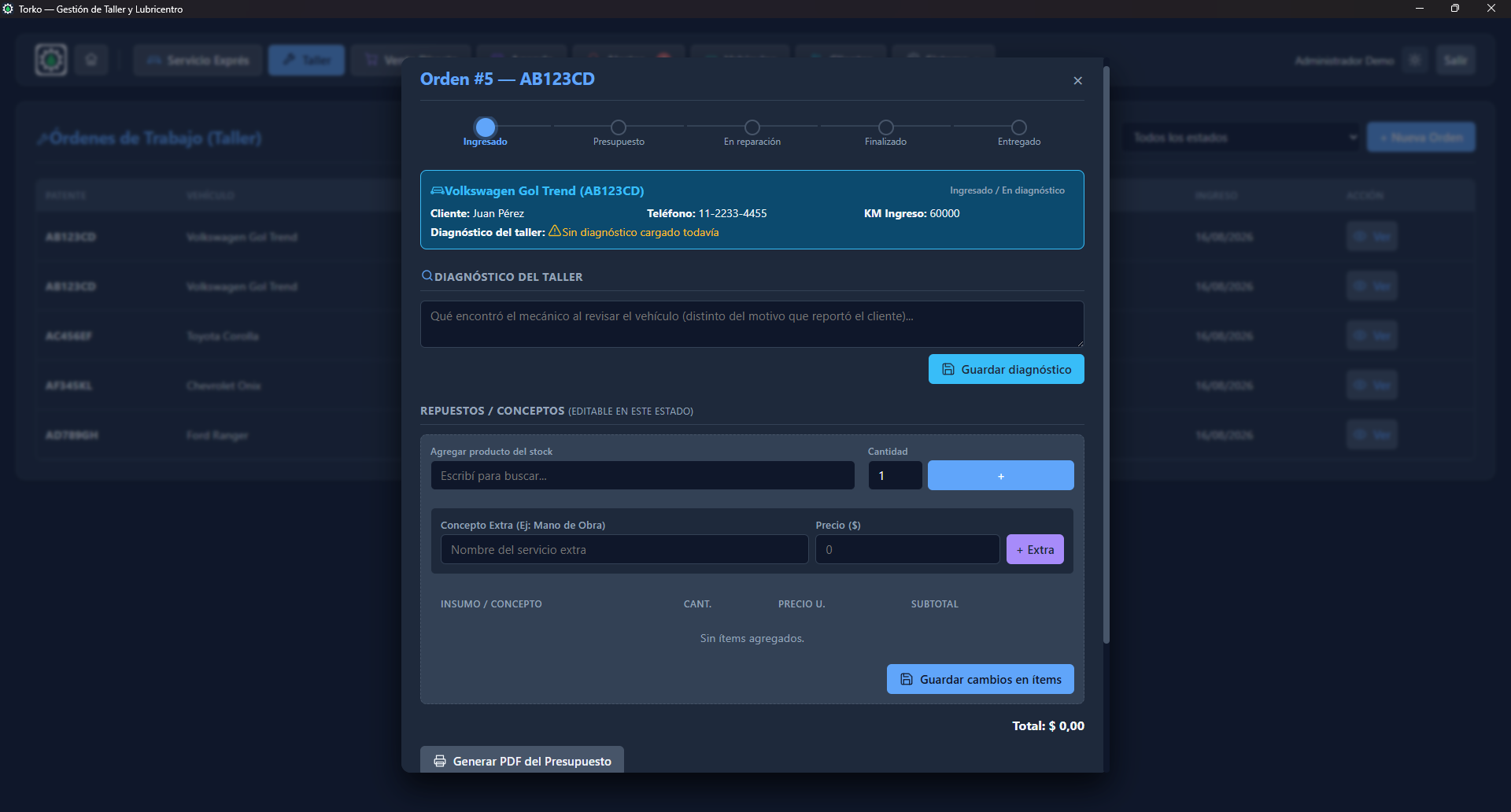Click the magnifier icon beside Diagnóstico del Taller
The width and height of the screenshot is (1511, 812).
(x=427, y=276)
